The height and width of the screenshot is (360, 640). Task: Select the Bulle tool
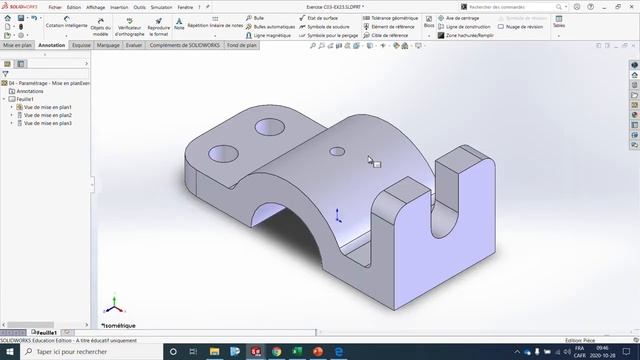255,18
